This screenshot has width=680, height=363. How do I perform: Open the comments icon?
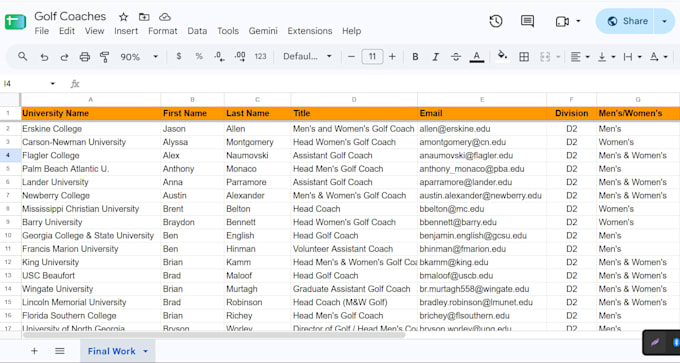coord(527,21)
